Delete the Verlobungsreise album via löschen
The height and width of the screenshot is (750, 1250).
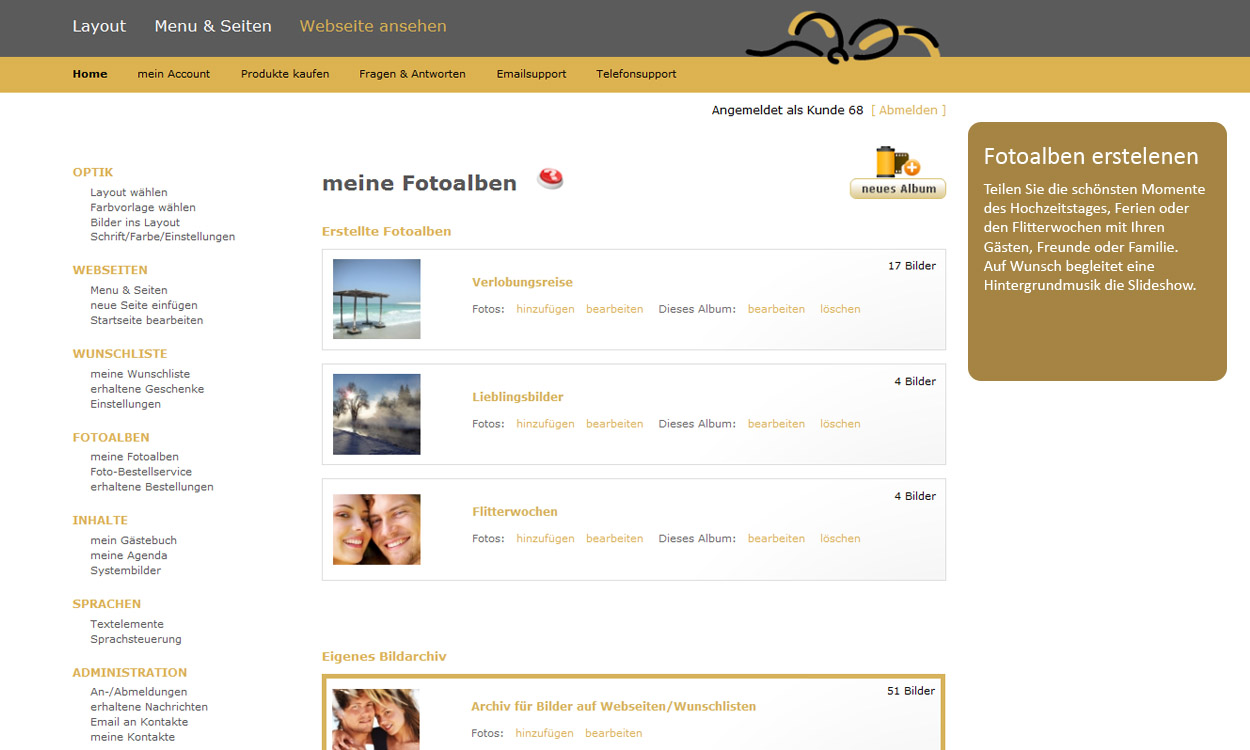pos(840,309)
